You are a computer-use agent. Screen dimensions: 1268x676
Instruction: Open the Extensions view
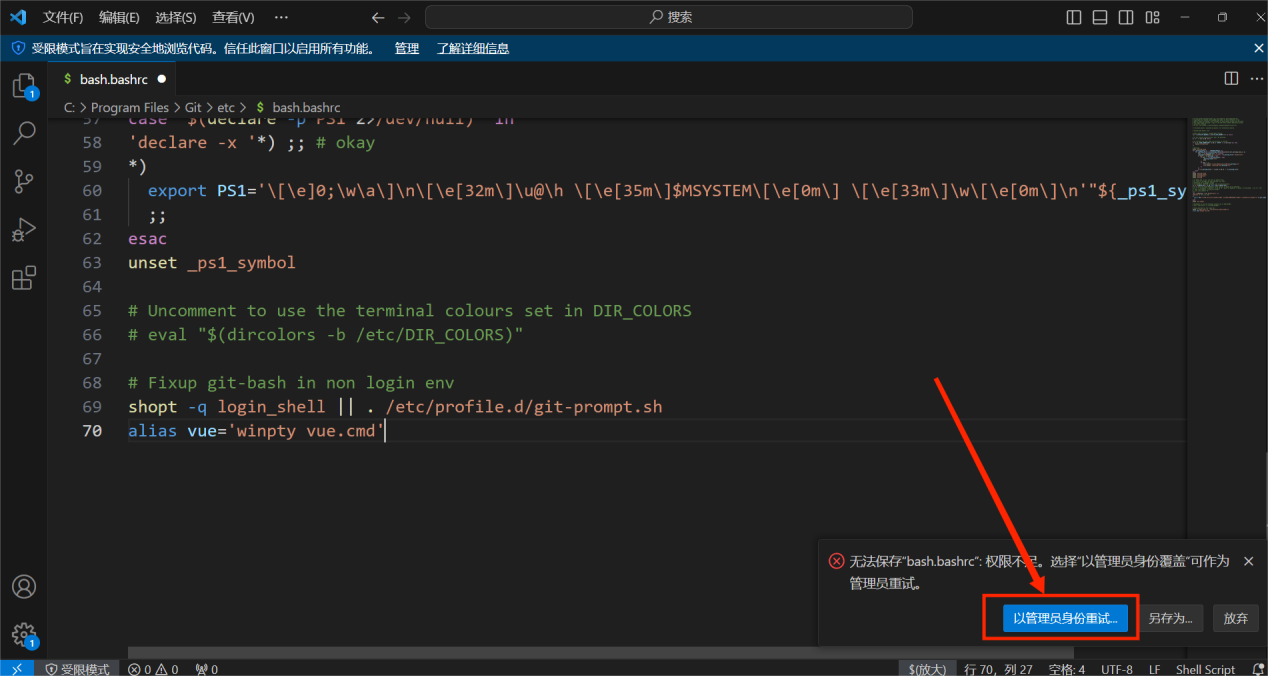tap(23, 278)
